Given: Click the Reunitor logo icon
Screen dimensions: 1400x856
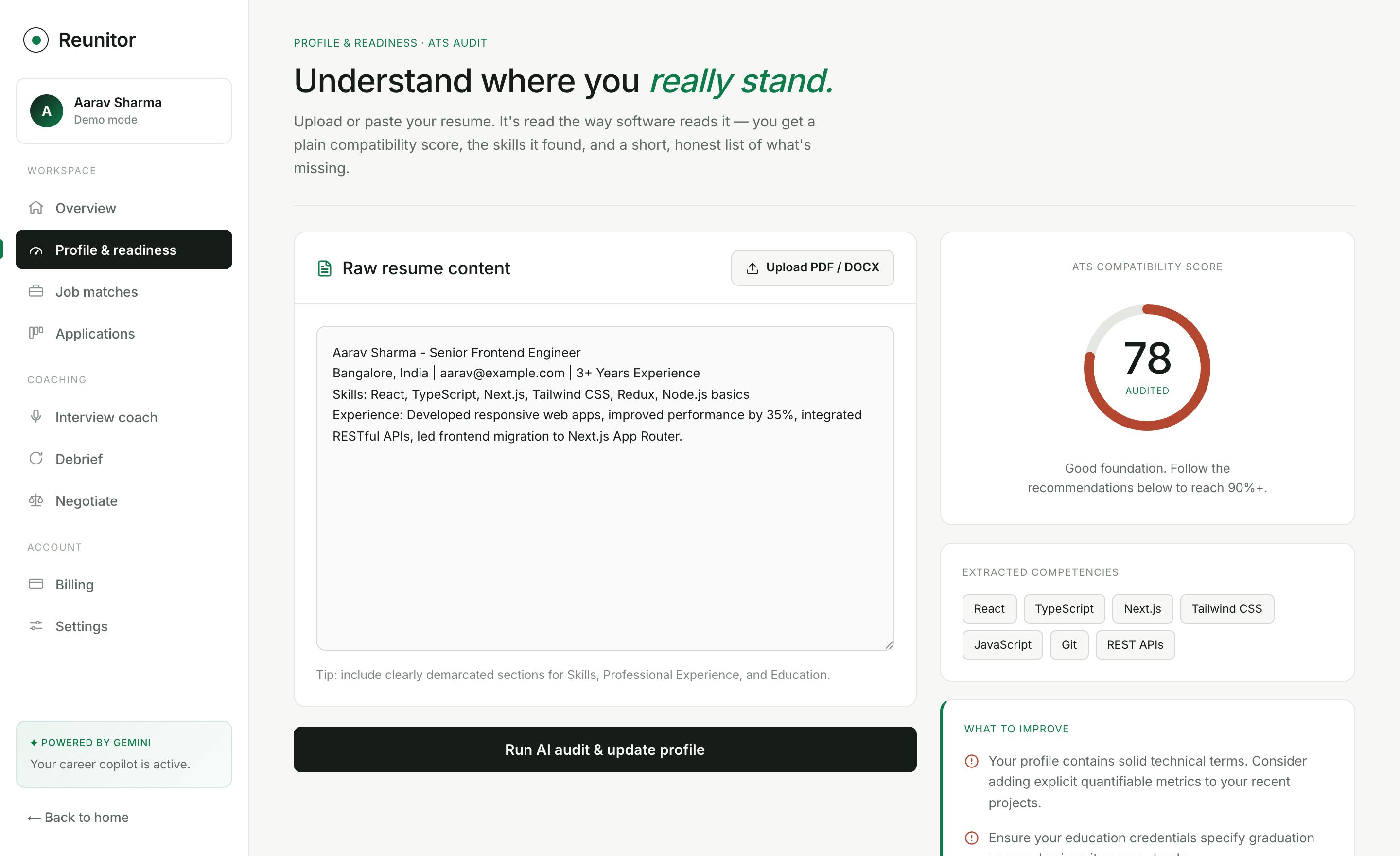Looking at the screenshot, I should click(x=36, y=40).
